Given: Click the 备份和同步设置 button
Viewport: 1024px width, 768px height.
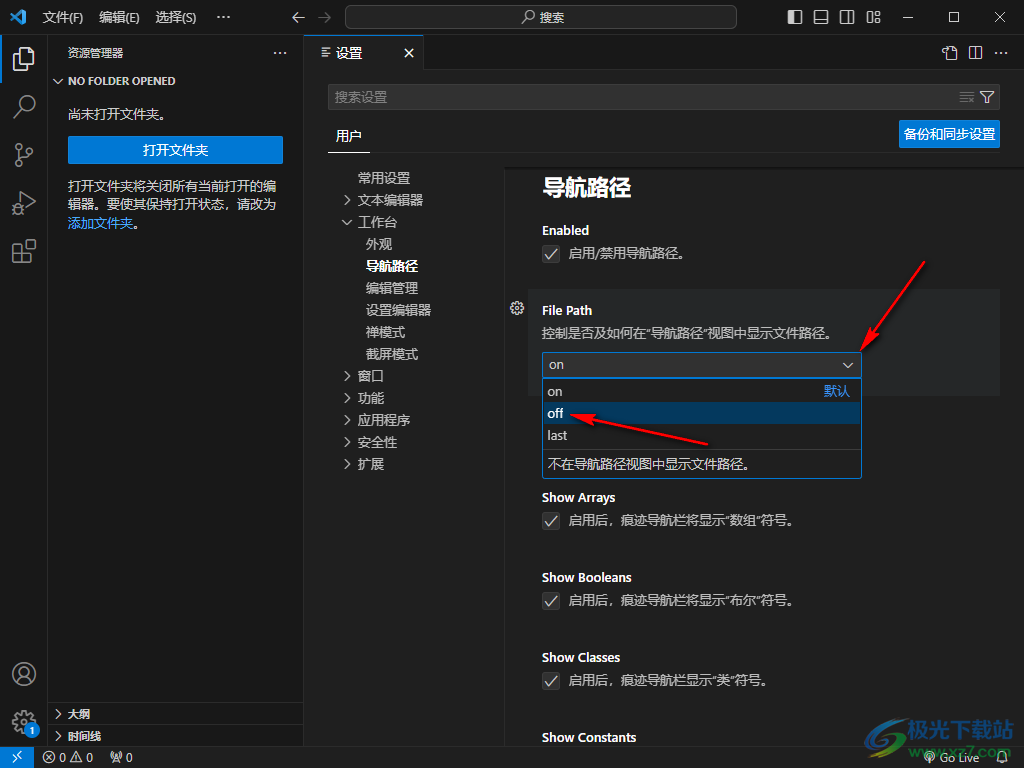Looking at the screenshot, I should coord(949,134).
